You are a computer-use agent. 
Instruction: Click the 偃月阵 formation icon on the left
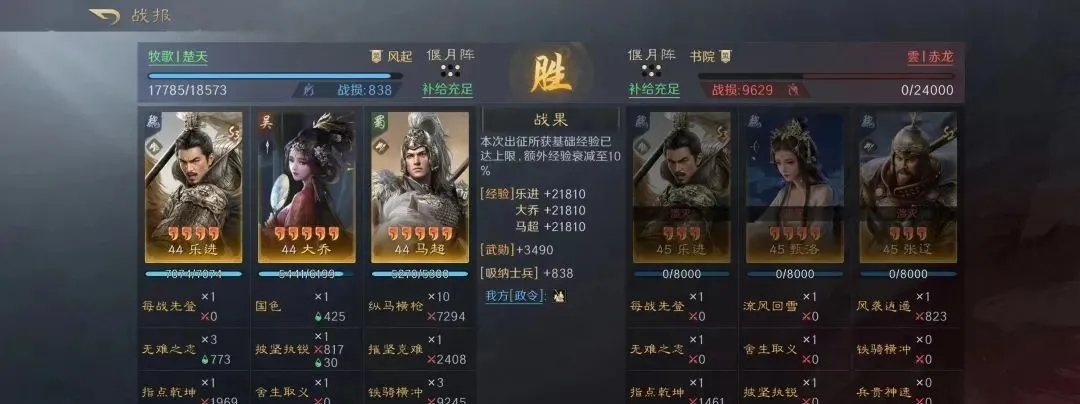coord(450,70)
